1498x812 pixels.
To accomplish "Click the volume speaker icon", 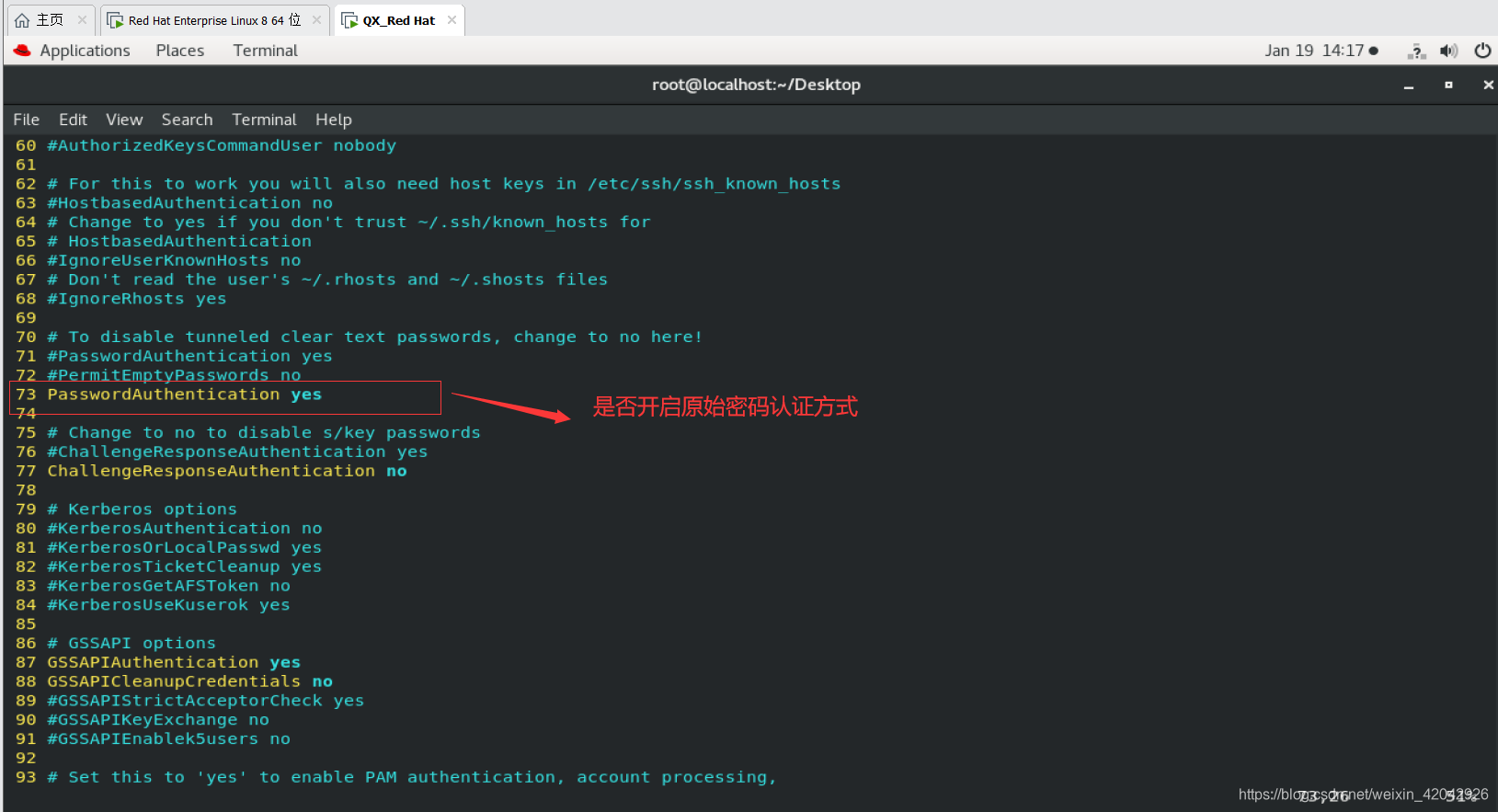I will tap(1449, 51).
